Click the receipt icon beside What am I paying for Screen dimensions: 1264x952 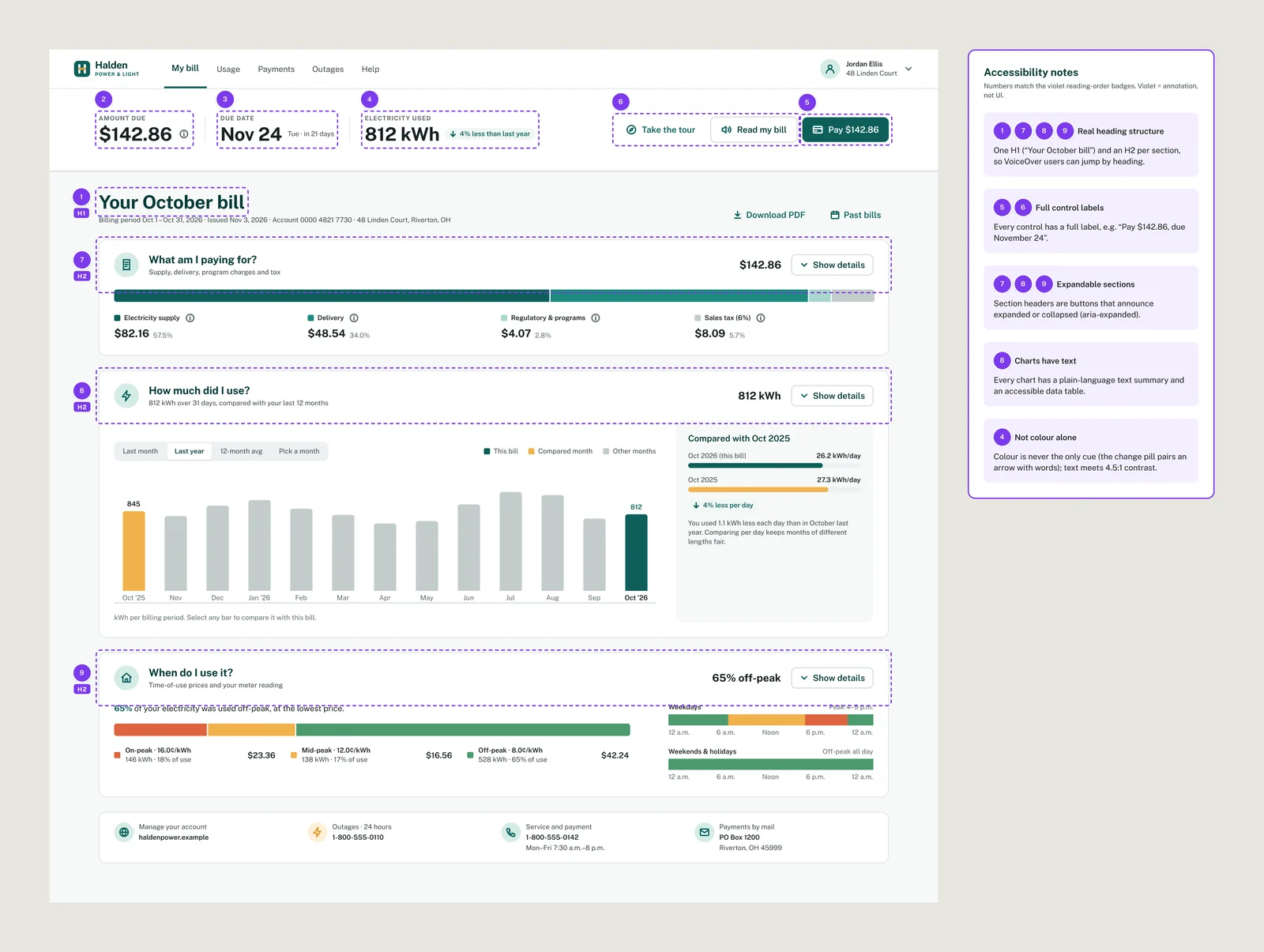pos(126,265)
